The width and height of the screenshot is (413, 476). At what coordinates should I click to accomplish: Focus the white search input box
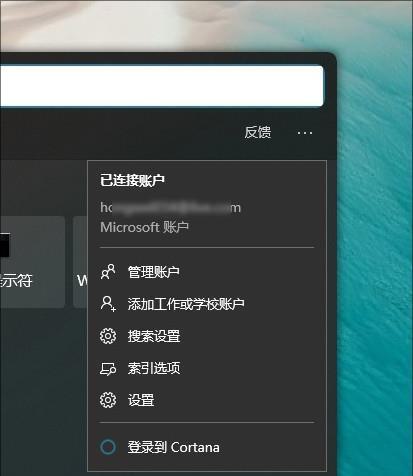click(161, 86)
